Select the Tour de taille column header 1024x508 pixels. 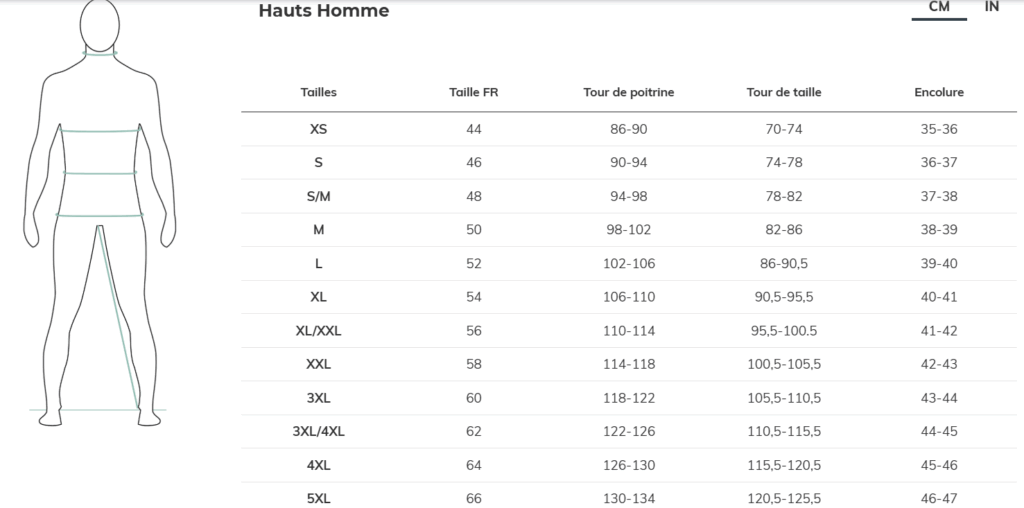point(784,92)
